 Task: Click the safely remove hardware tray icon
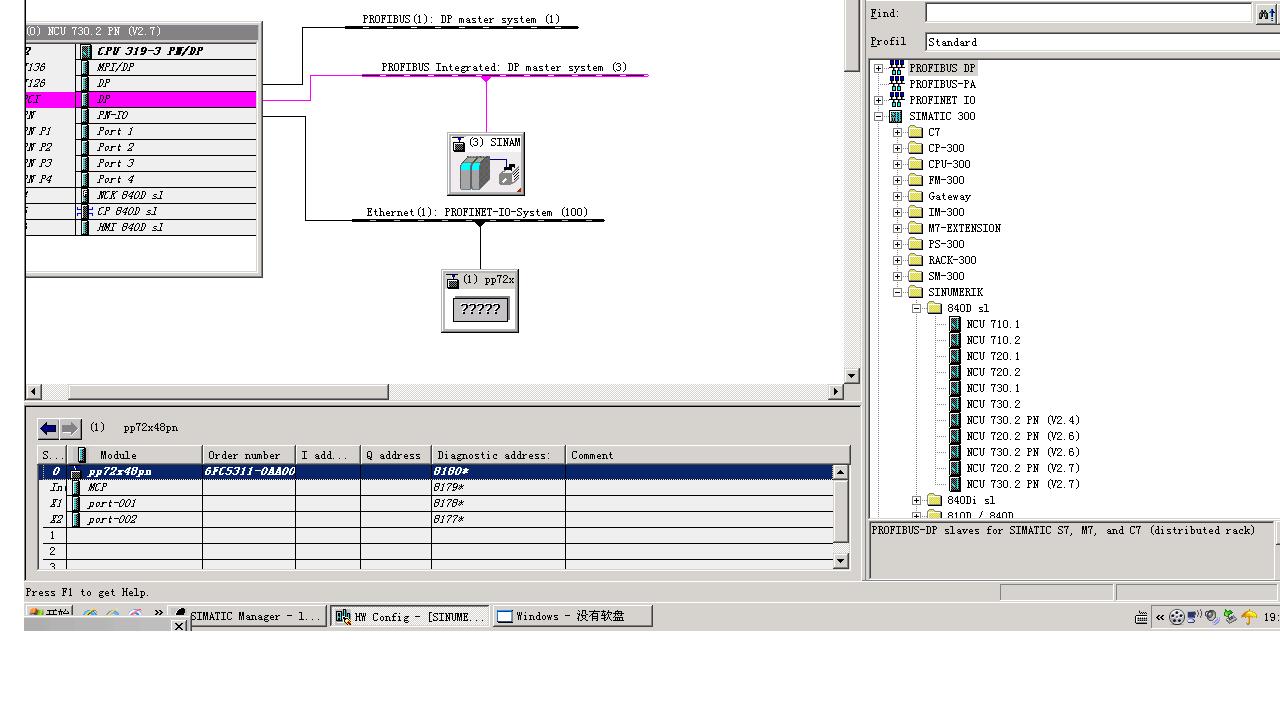[x=1230, y=617]
